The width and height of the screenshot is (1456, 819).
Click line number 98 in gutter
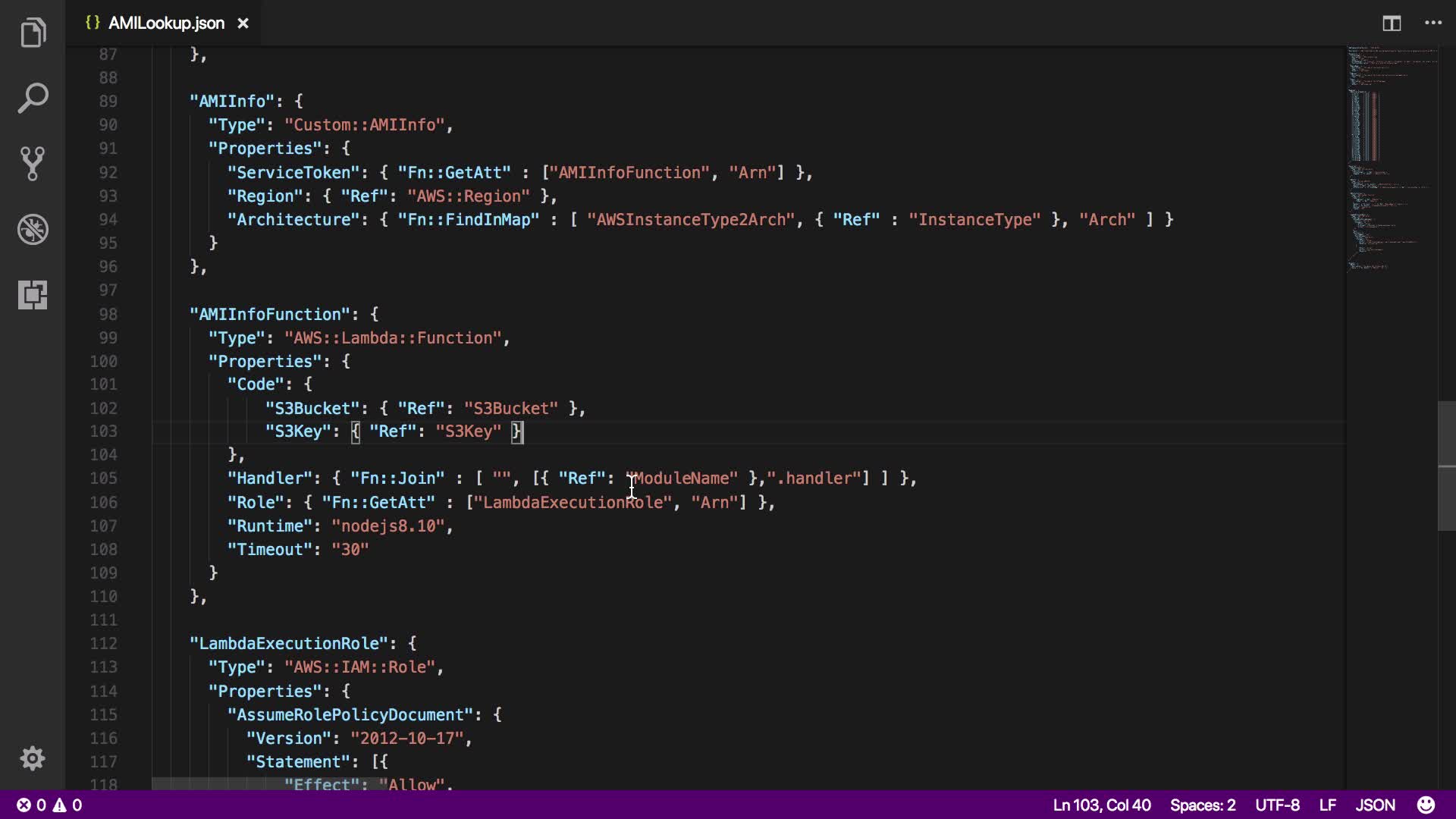pos(108,314)
